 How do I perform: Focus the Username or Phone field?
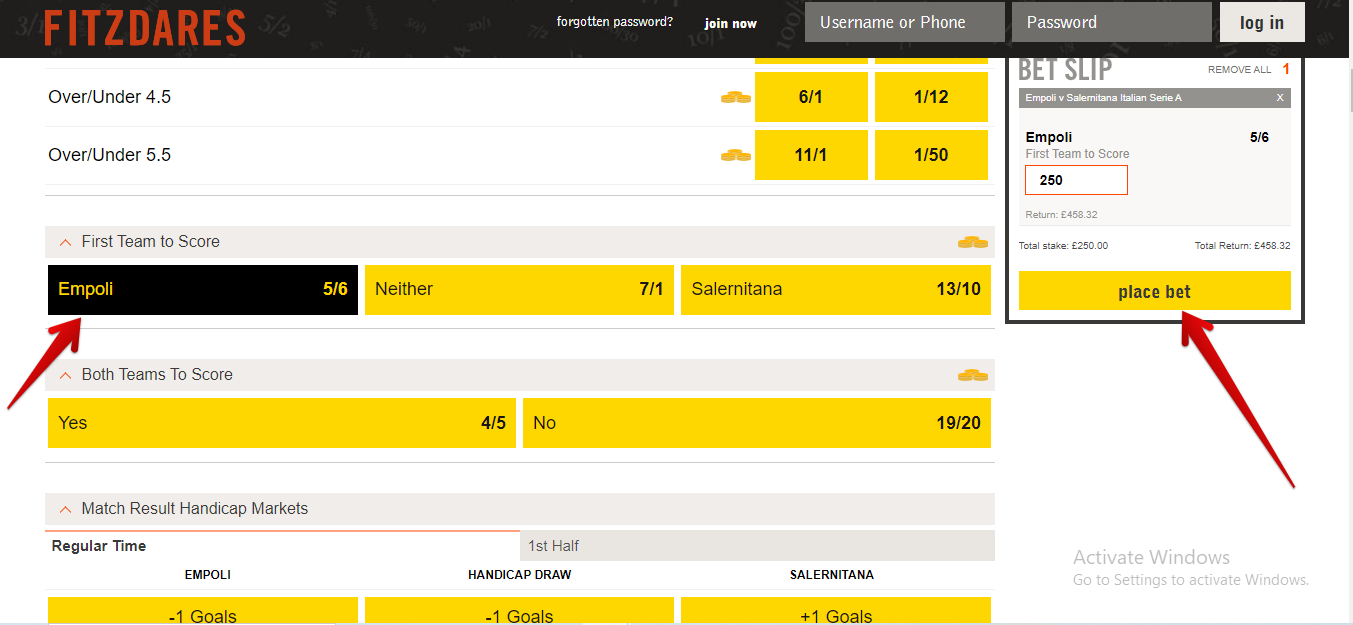[905, 22]
